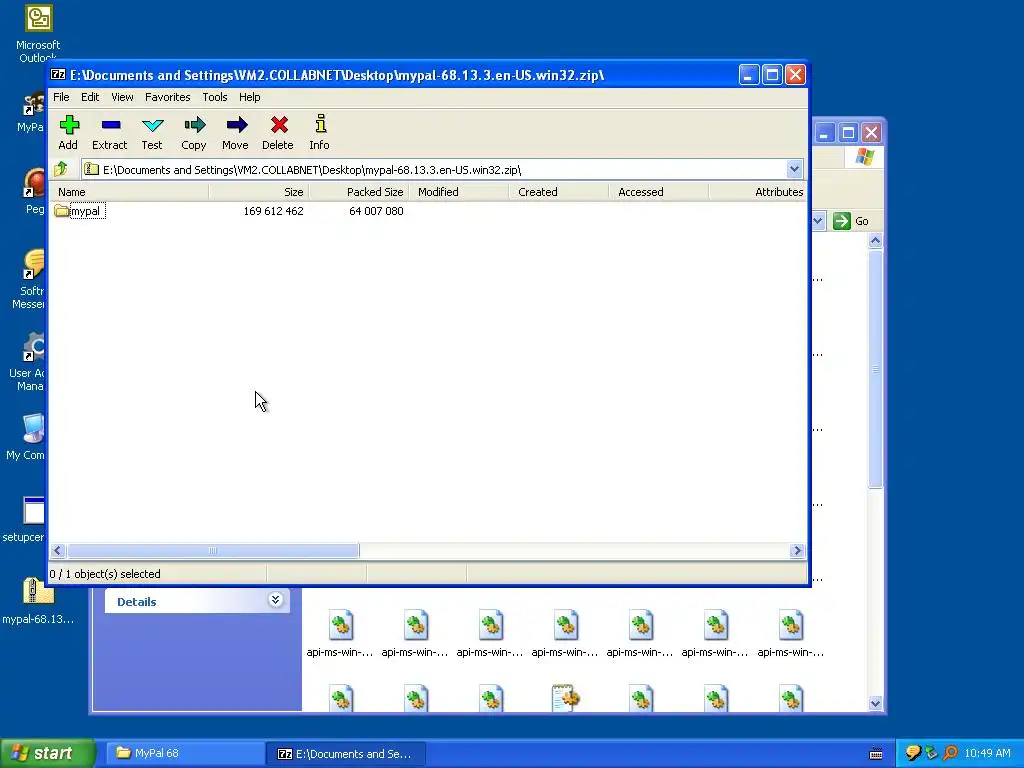Open Microsoft Outlook desktop icon
This screenshot has height=768, width=1024.
[38, 33]
